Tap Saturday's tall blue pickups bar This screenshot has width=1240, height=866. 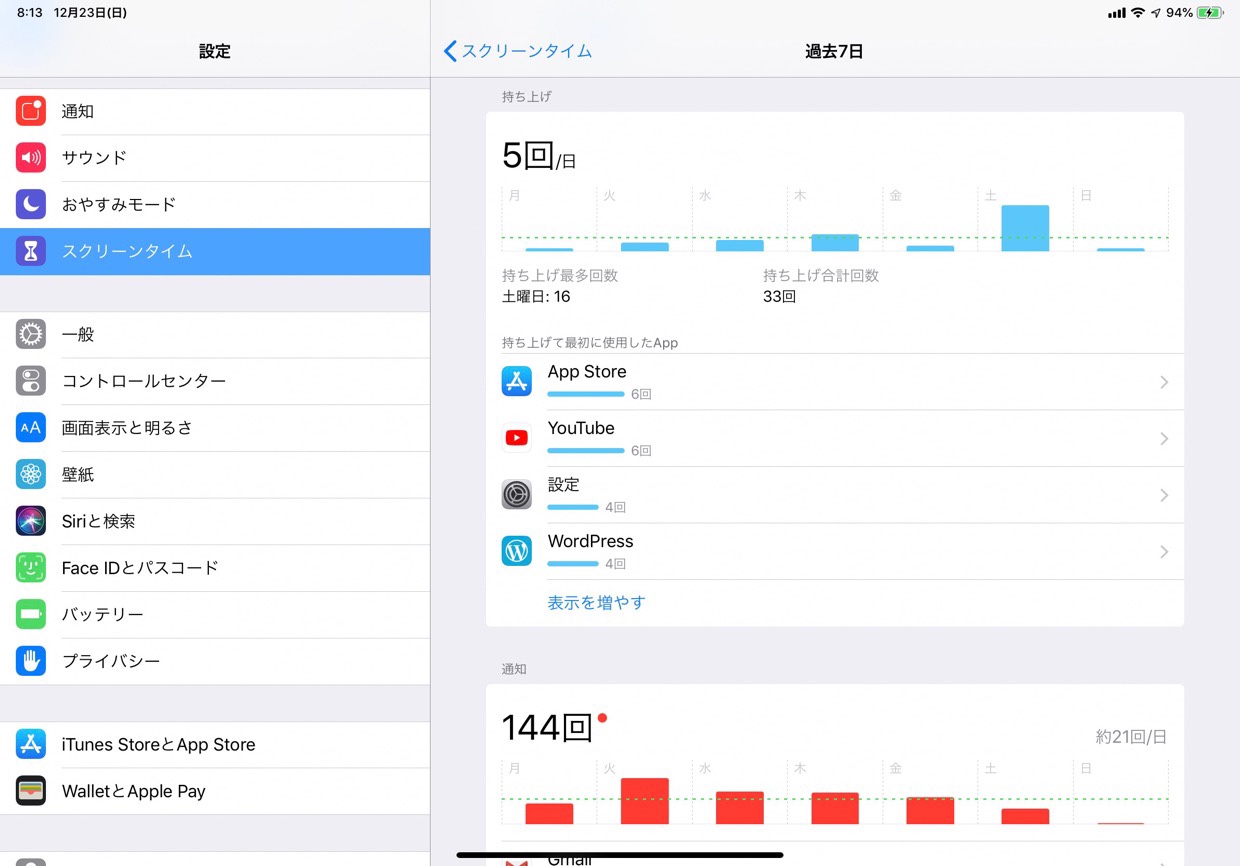(x=1025, y=228)
